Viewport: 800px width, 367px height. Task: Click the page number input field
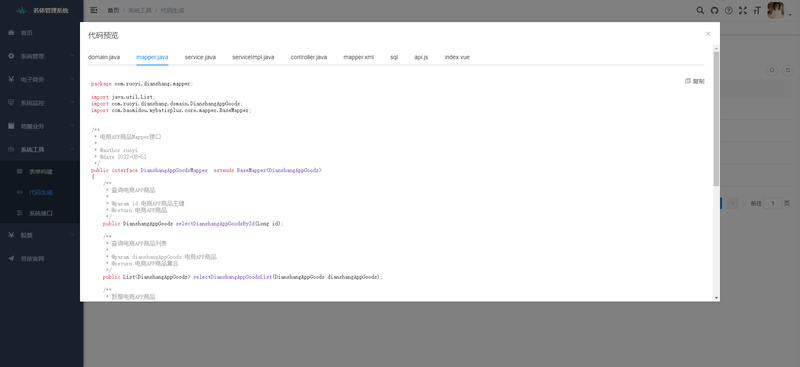pyautogui.click(x=773, y=203)
